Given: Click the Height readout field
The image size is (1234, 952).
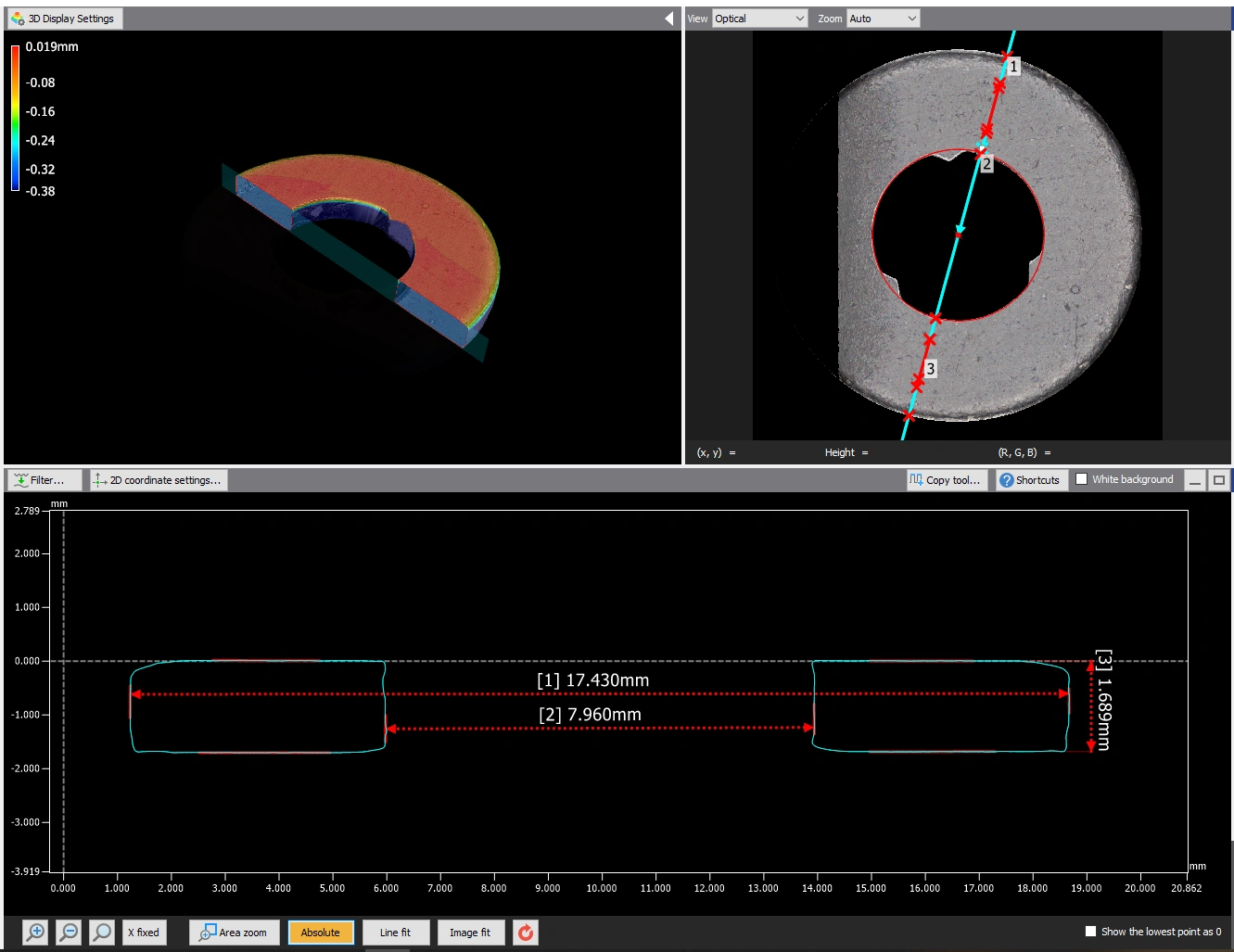Looking at the screenshot, I should 846,452.
